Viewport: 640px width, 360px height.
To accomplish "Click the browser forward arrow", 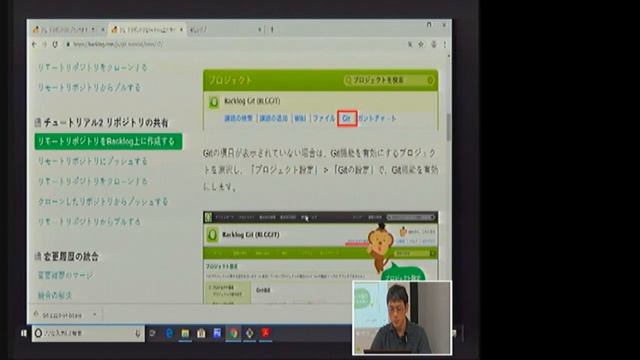I will tap(44, 44).
